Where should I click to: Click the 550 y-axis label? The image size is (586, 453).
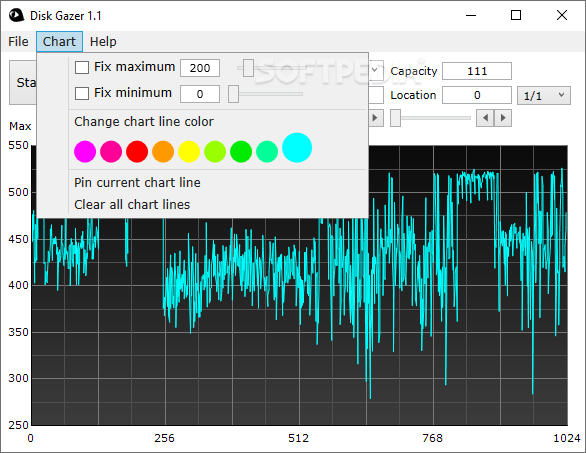[19, 145]
